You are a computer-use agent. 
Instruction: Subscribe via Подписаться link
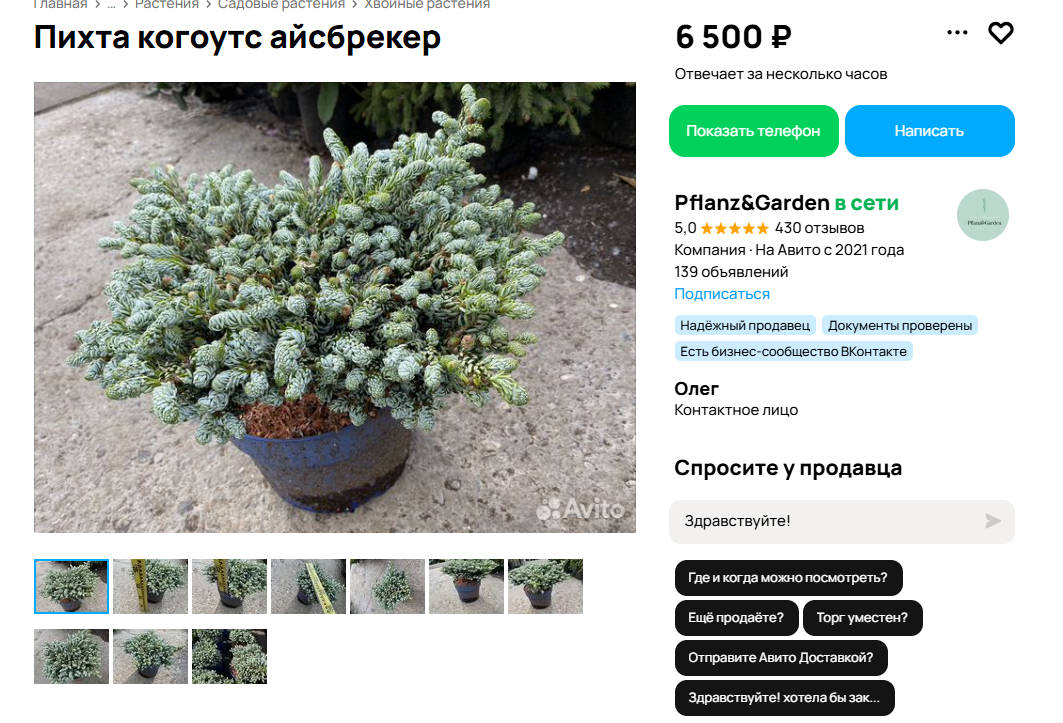[x=721, y=294]
